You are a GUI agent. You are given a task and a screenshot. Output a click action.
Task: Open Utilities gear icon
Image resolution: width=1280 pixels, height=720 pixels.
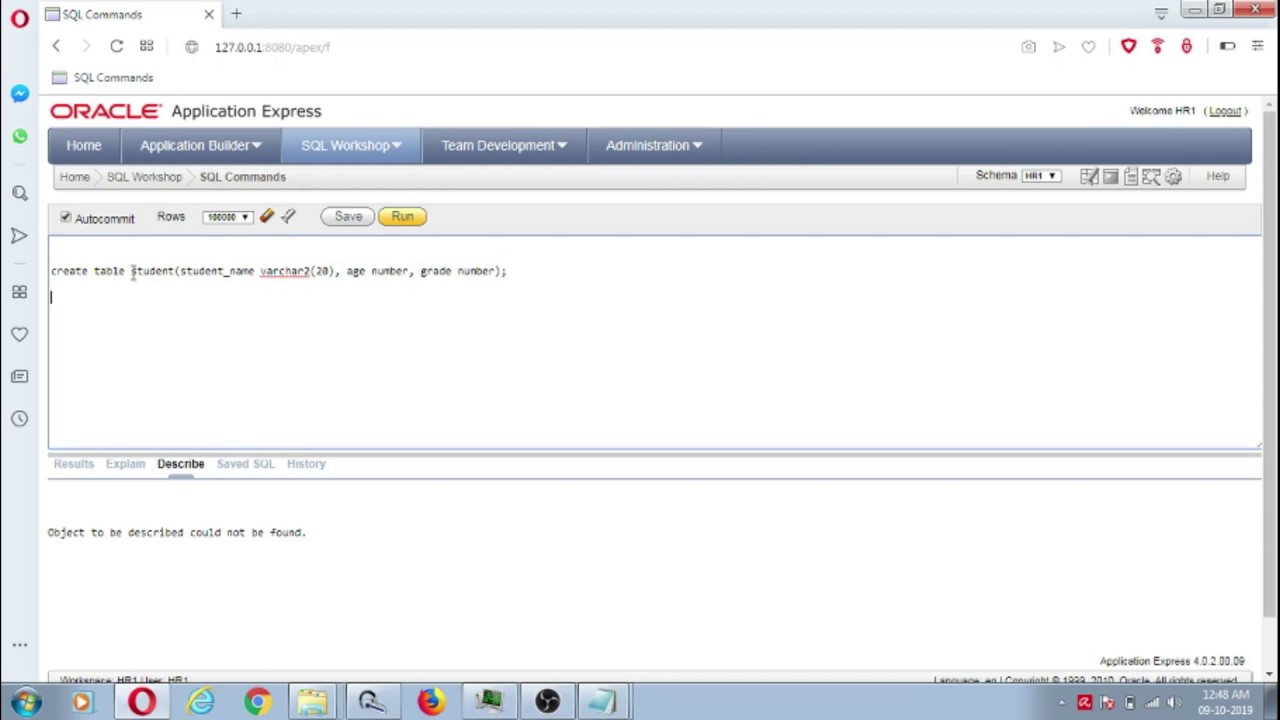point(1173,176)
